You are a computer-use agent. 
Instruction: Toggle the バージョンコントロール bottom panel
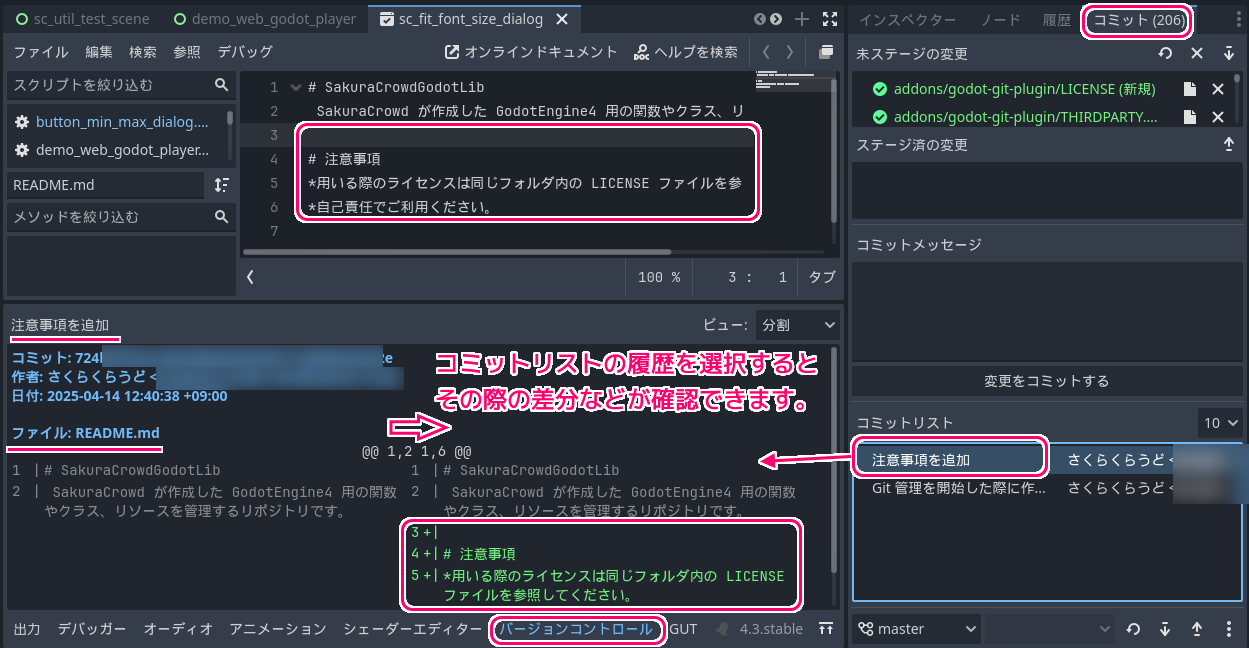[577, 629]
